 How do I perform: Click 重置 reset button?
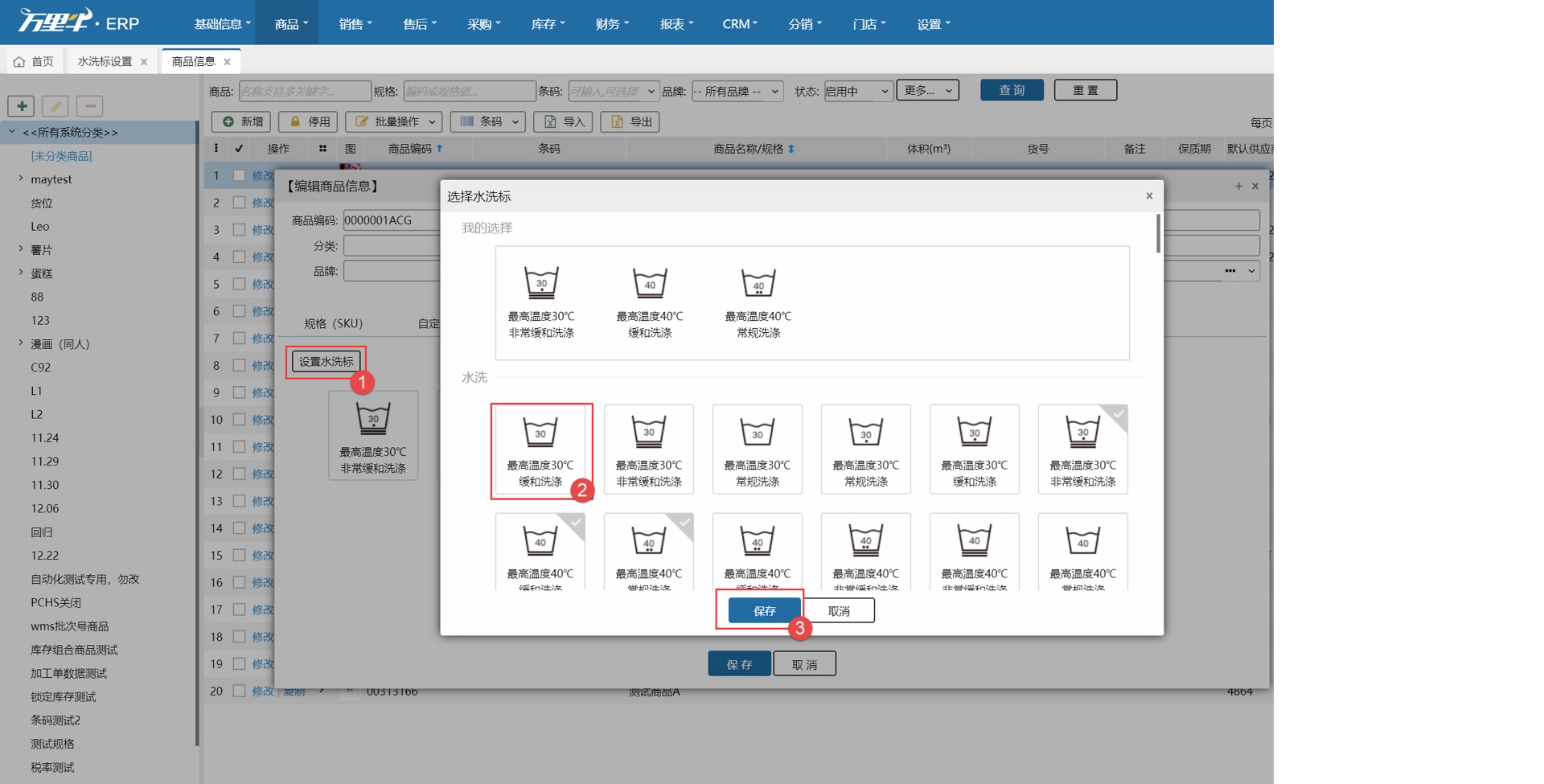click(1086, 90)
